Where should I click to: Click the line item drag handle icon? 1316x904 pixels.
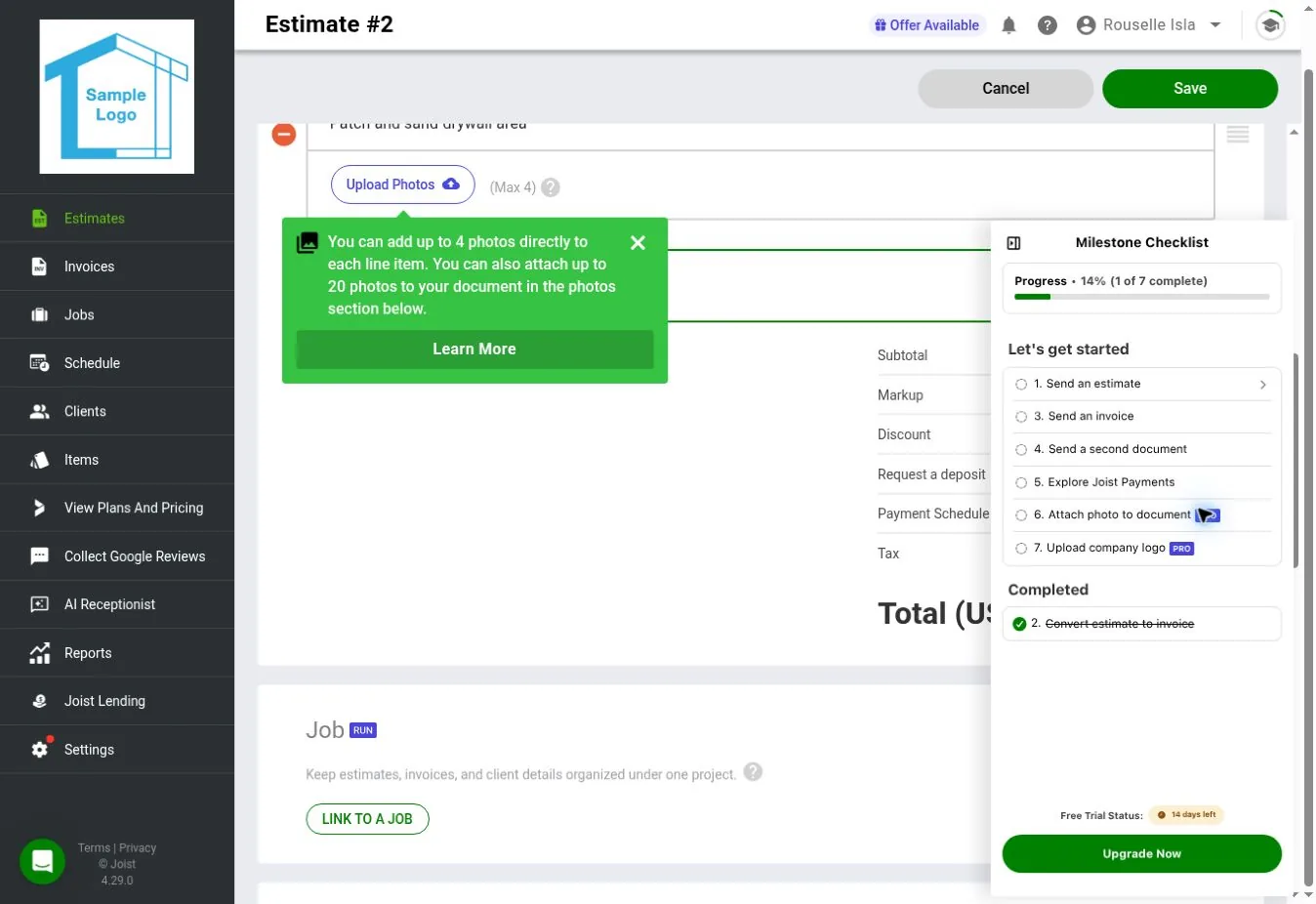(1238, 135)
